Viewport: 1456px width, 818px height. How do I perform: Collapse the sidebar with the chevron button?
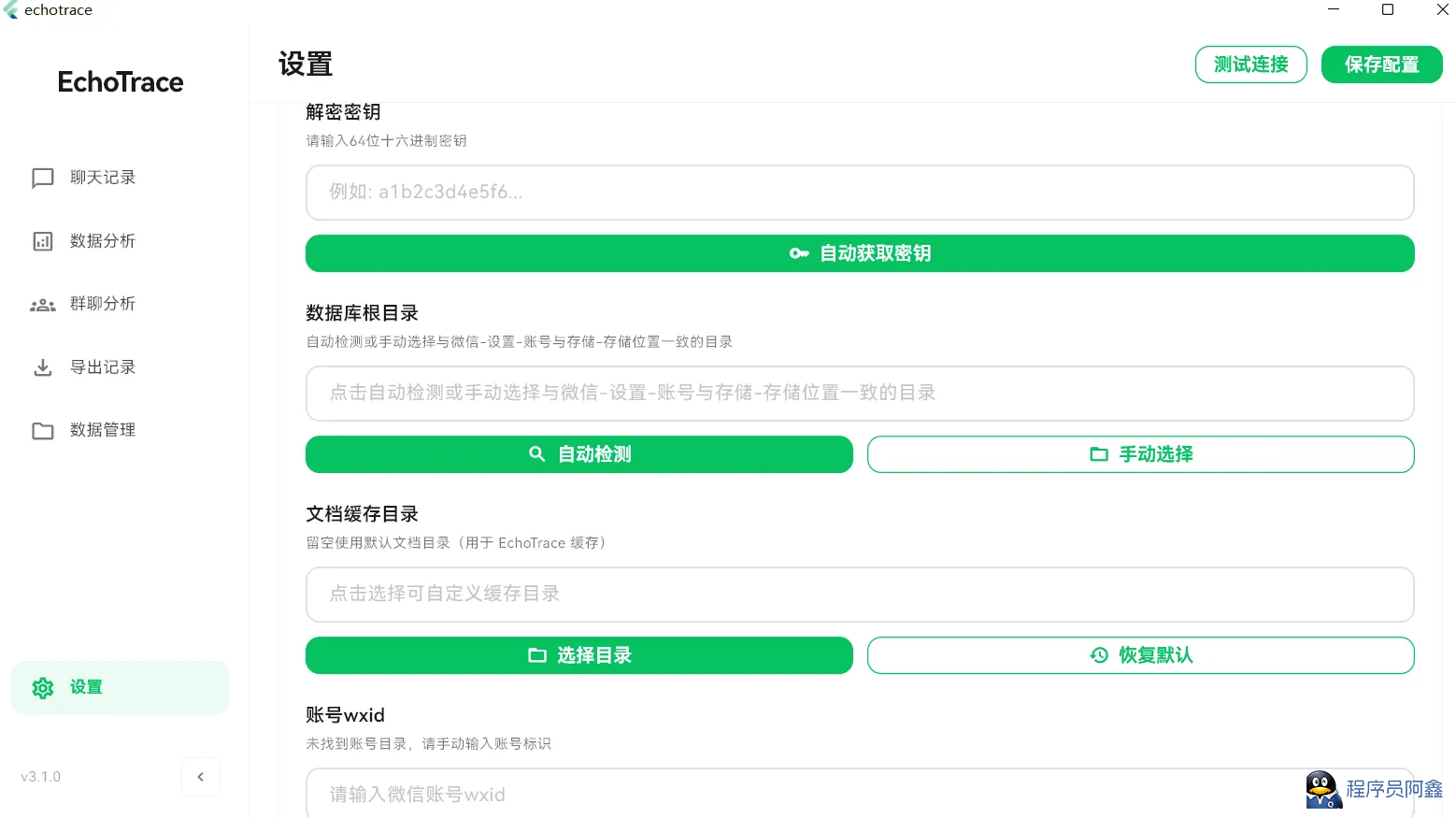click(x=200, y=777)
